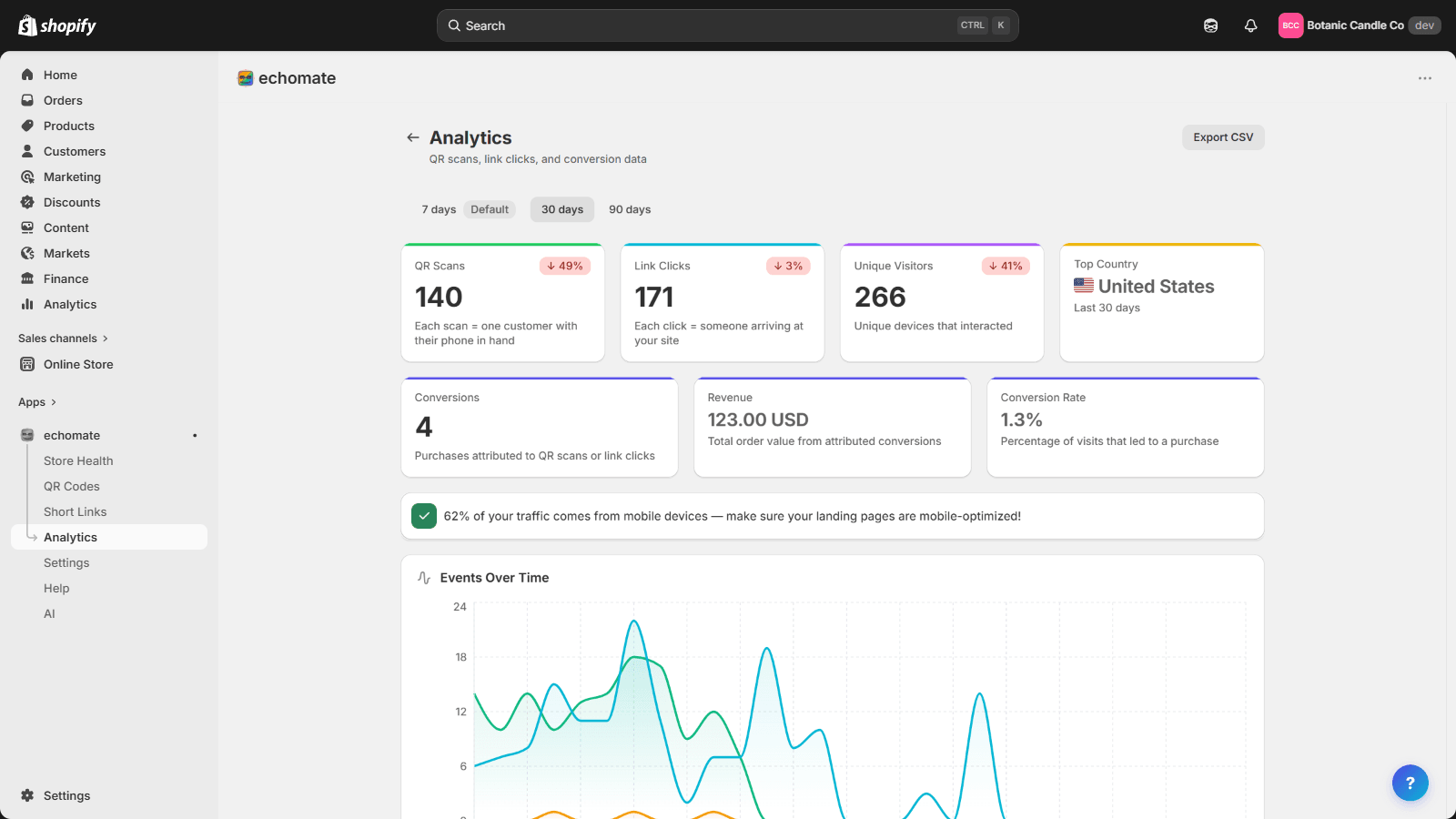Open the notifications bell

point(1250,25)
